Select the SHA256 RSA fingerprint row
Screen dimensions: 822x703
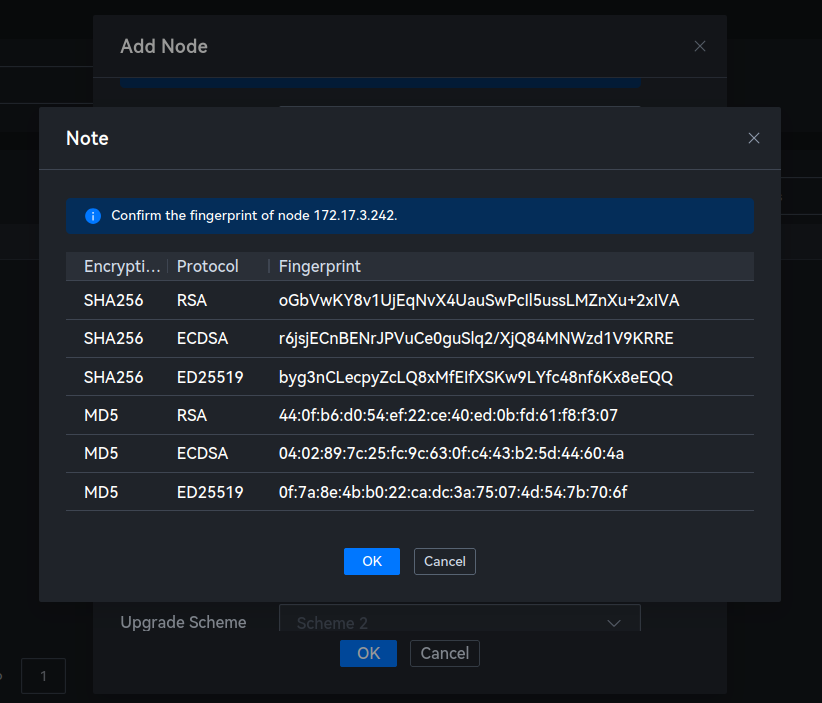409,300
